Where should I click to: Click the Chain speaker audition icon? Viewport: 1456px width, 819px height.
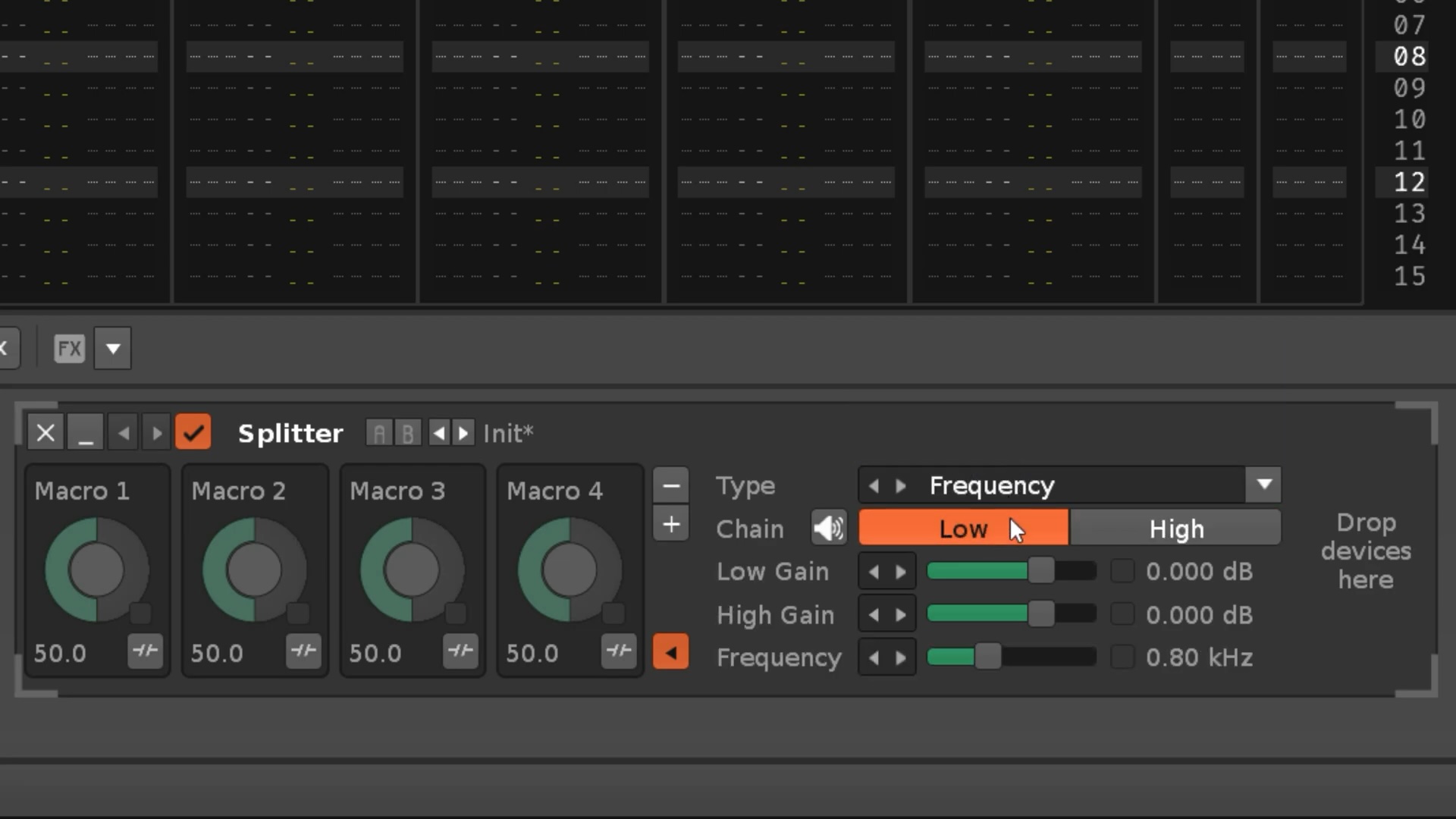click(x=829, y=528)
